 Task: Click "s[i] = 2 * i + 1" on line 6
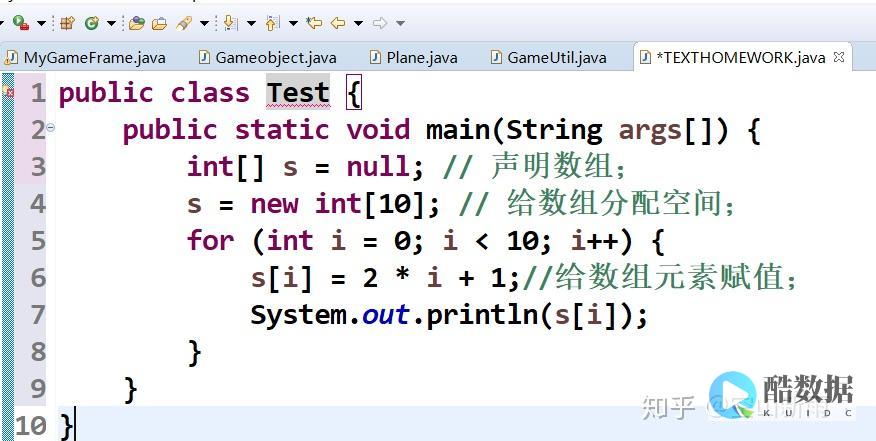(x=378, y=278)
